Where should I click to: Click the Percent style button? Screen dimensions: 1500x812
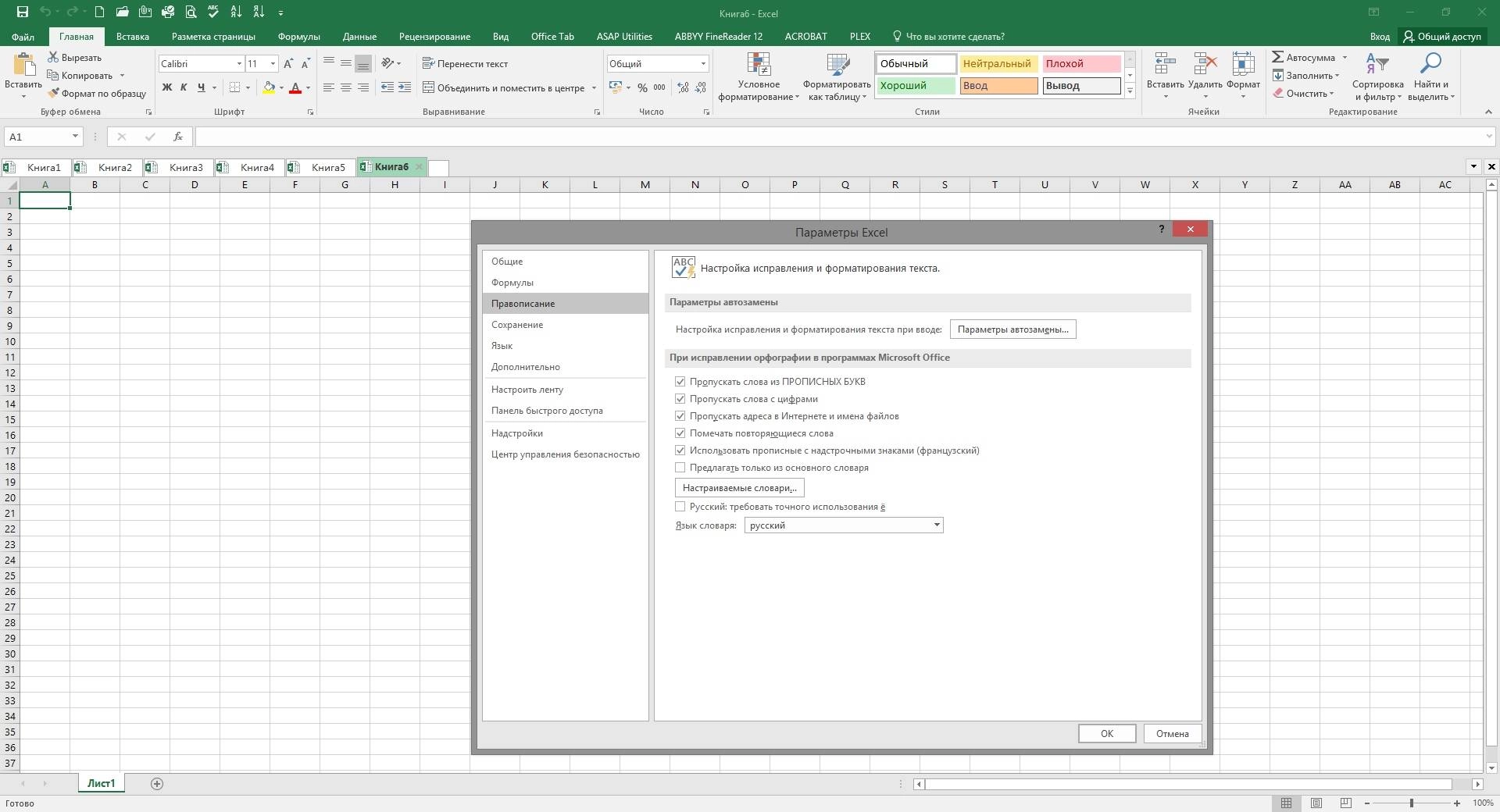(x=642, y=87)
